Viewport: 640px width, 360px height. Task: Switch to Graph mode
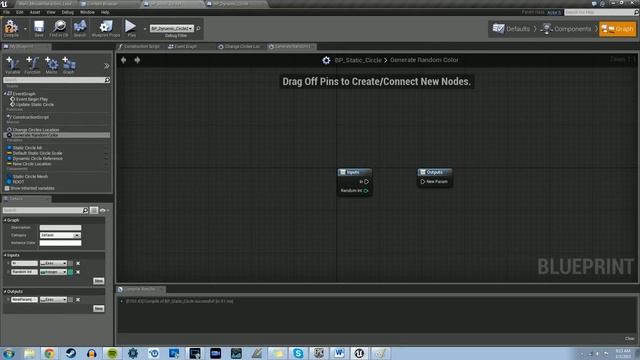coord(618,29)
